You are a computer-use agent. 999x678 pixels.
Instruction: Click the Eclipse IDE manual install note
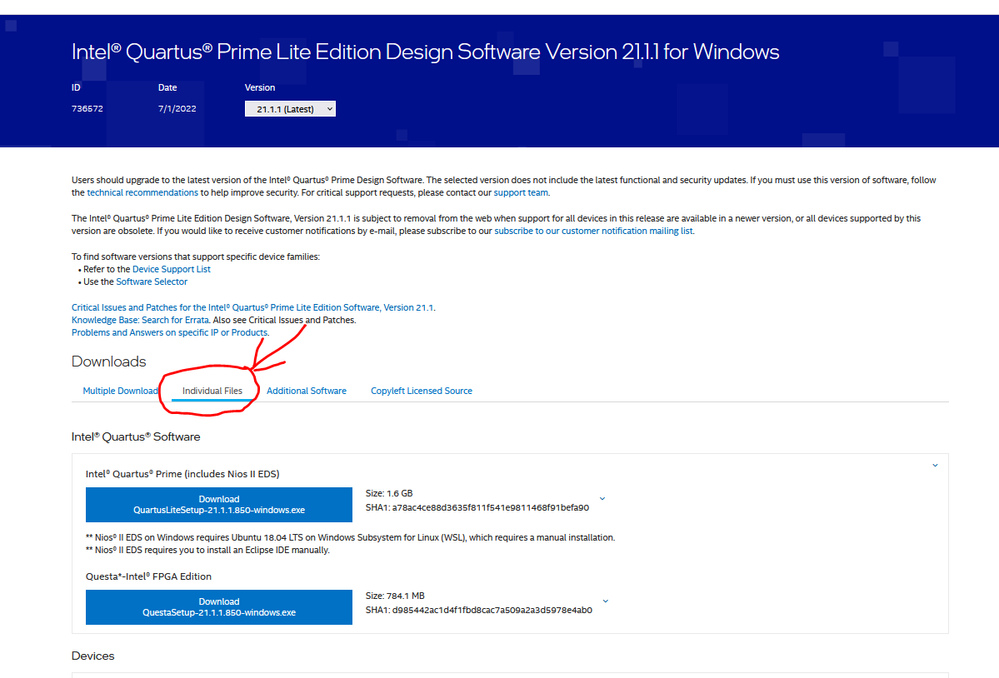tap(208, 550)
